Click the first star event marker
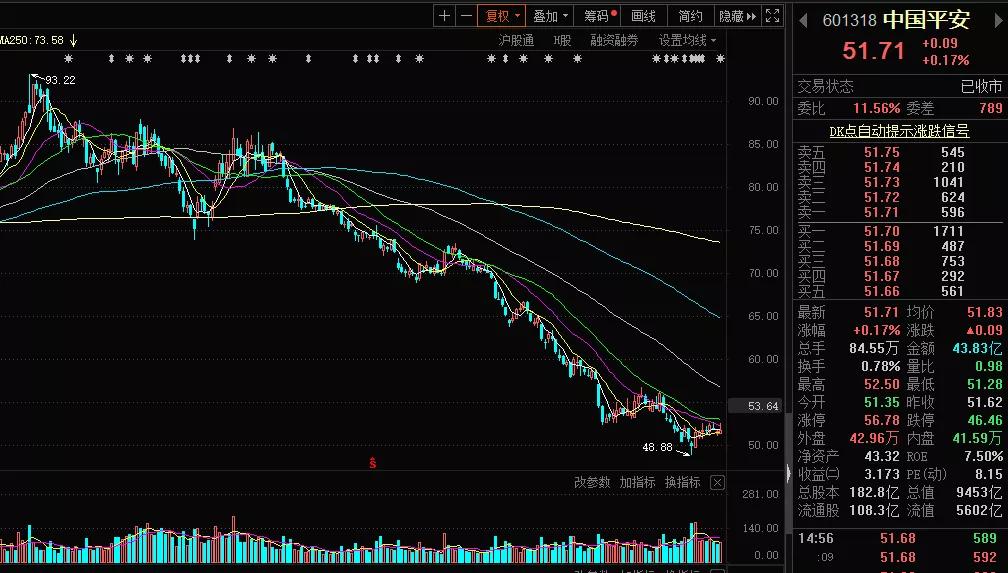 click(69, 59)
